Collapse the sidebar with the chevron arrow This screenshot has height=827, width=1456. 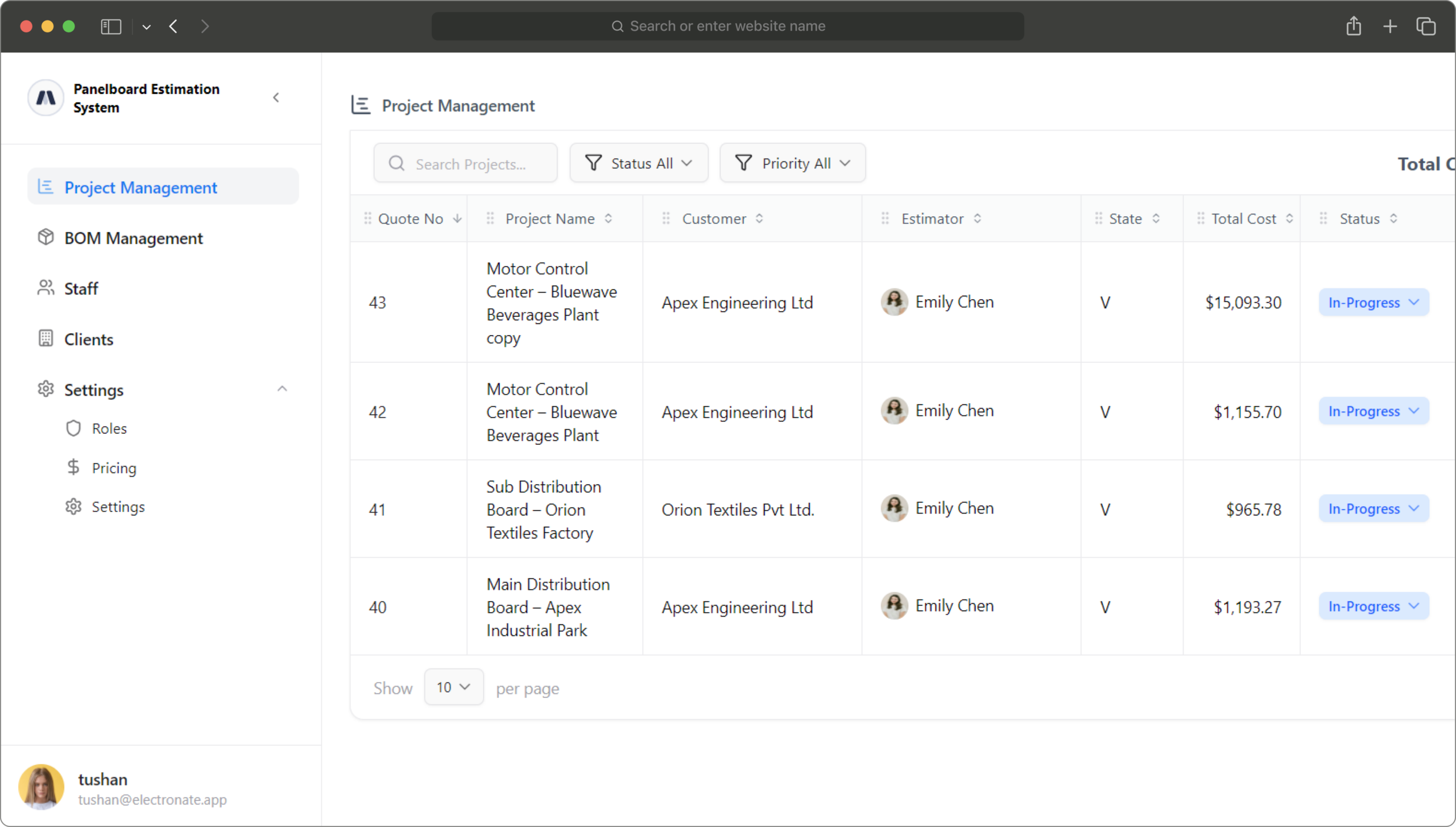pyautogui.click(x=276, y=98)
